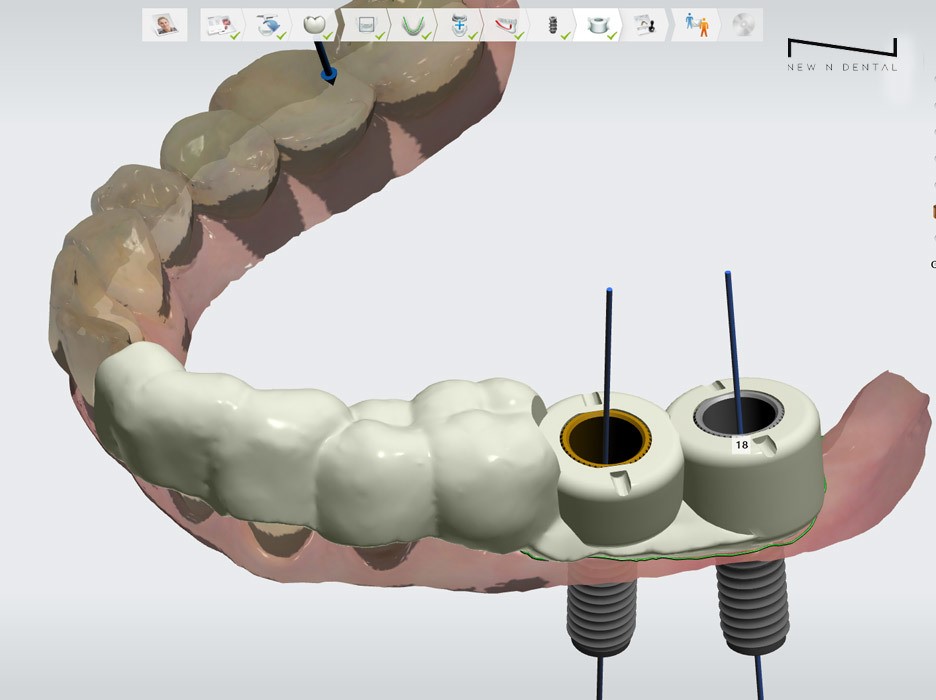Open the document stamp approval step
Screen dimensions: 936x700
click(x=647, y=25)
